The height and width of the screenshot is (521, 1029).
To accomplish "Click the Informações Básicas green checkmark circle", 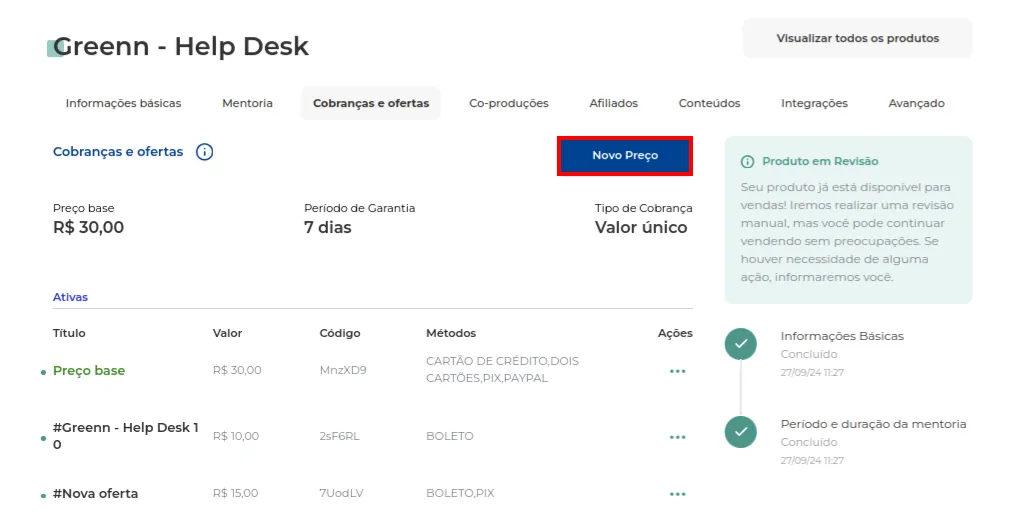I will pos(741,344).
